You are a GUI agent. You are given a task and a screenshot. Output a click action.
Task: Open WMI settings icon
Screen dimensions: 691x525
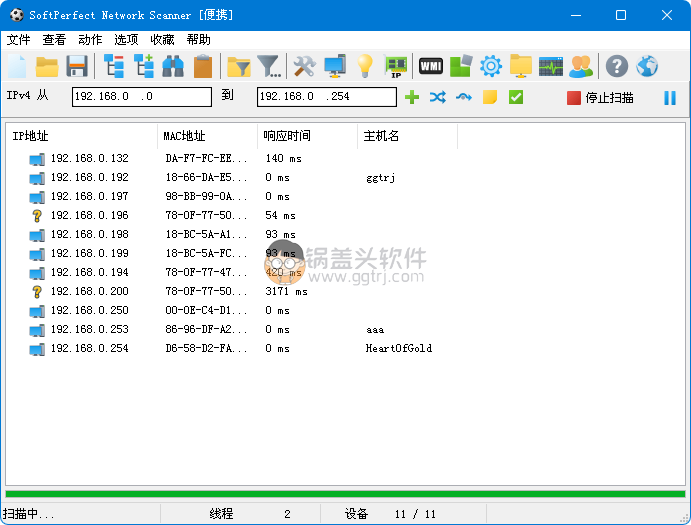tap(431, 66)
